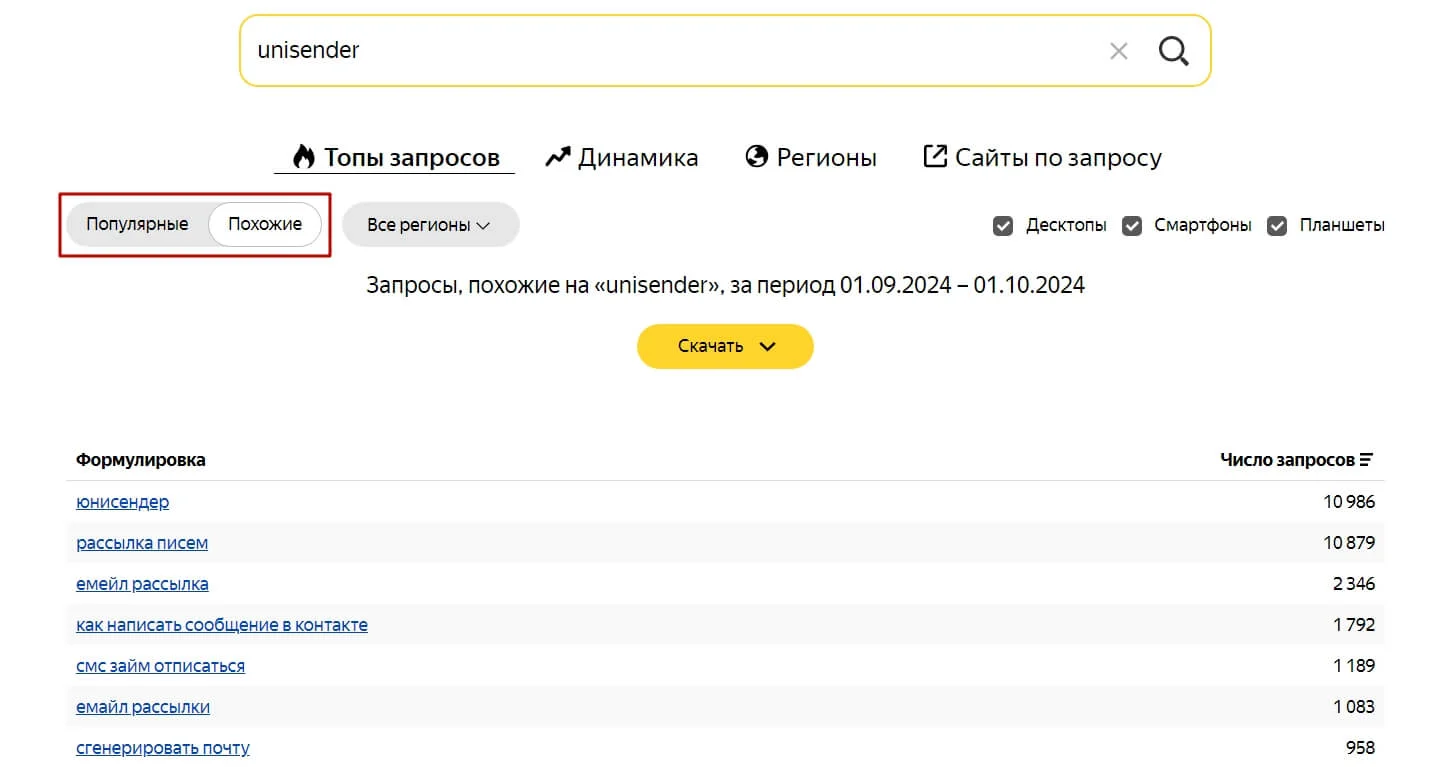Image resolution: width=1435 pixels, height=767 pixels.
Task: Open the юнисендер query link
Action: 122,502
